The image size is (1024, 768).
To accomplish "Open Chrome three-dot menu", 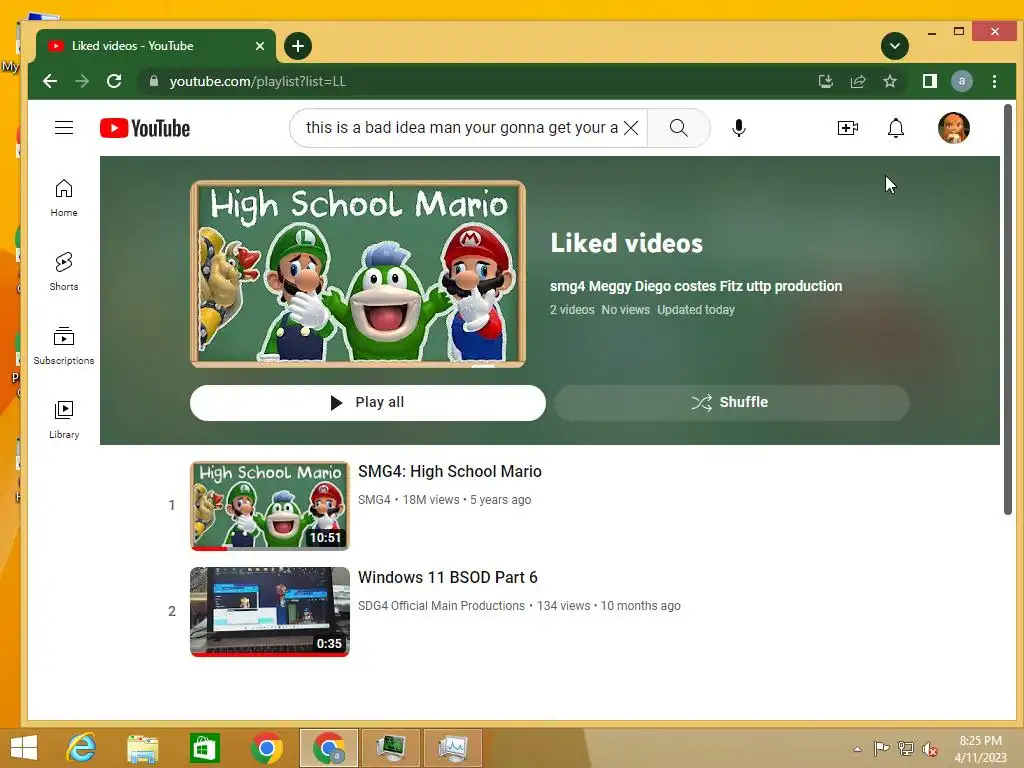I will [994, 81].
